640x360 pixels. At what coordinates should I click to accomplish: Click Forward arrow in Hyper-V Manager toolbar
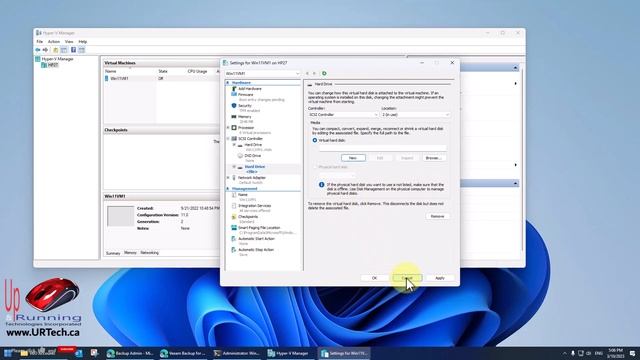click(x=45, y=50)
